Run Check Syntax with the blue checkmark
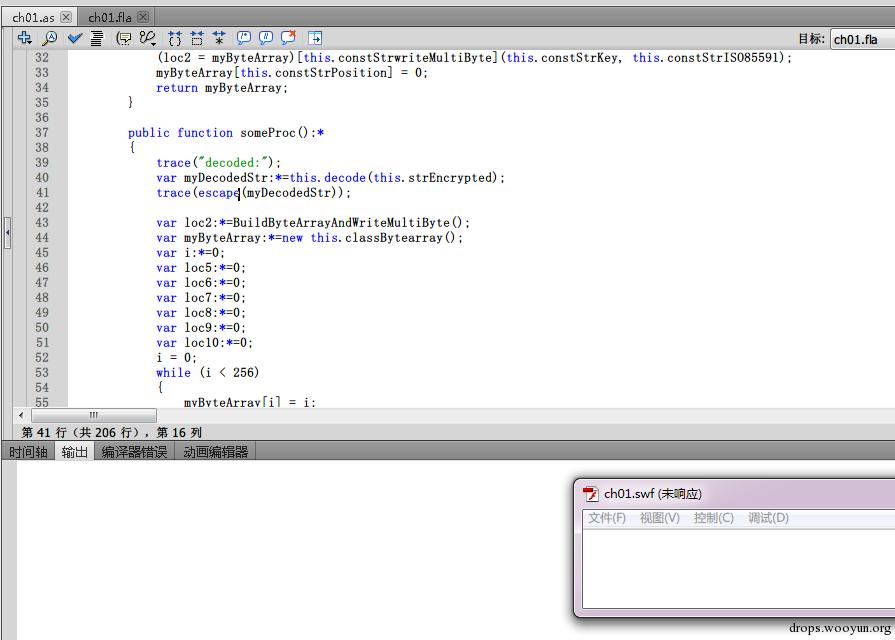The height and width of the screenshot is (640, 895). coord(75,38)
